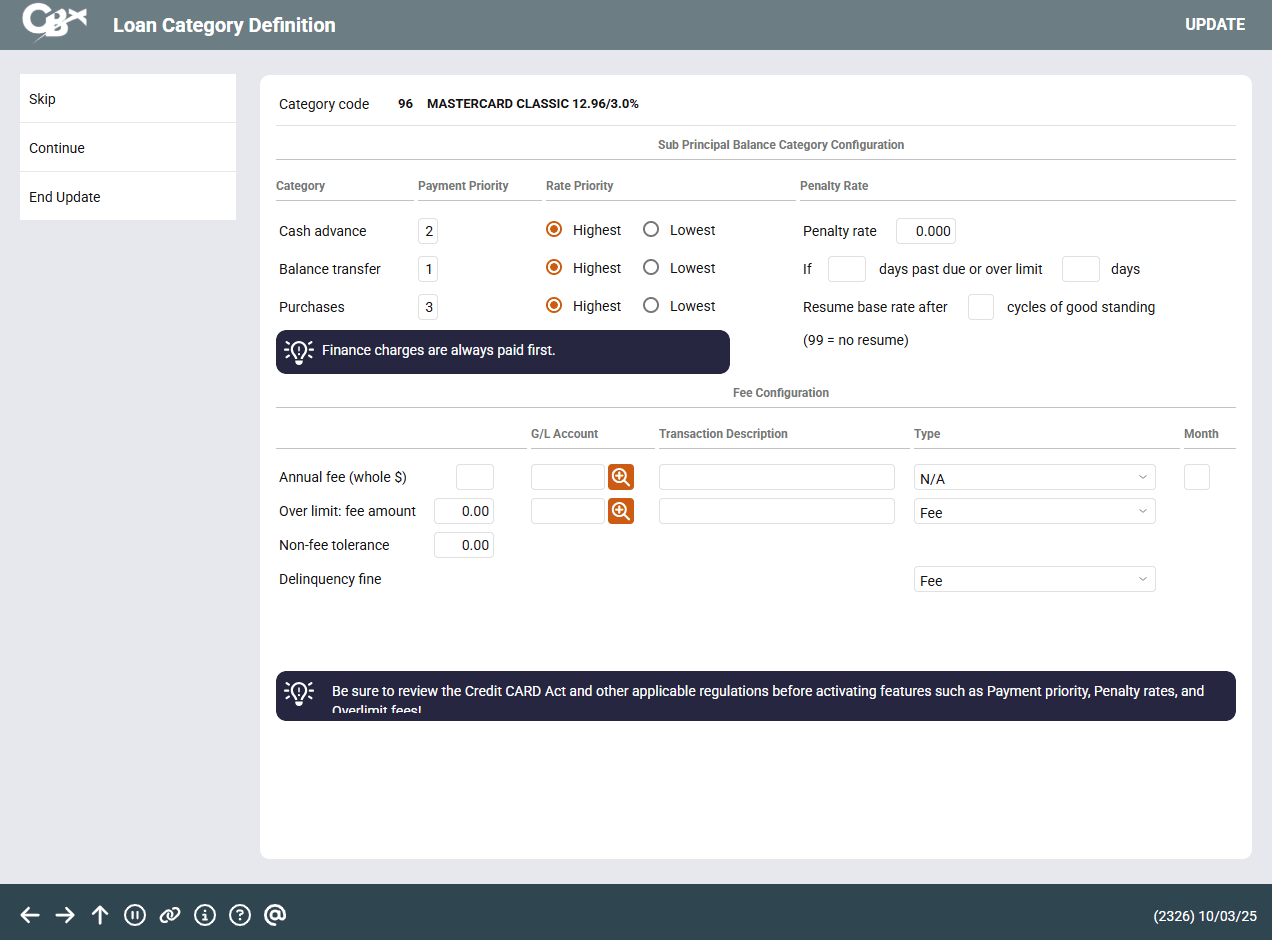Choose Skip in the left menu
The image size is (1272, 940).
[x=128, y=99]
